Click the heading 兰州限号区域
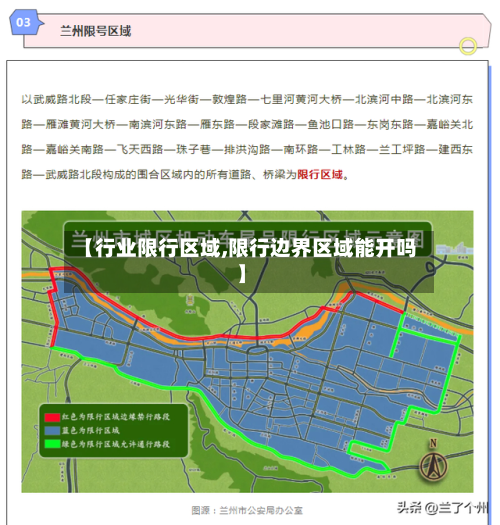500x525 pixels. (95, 31)
